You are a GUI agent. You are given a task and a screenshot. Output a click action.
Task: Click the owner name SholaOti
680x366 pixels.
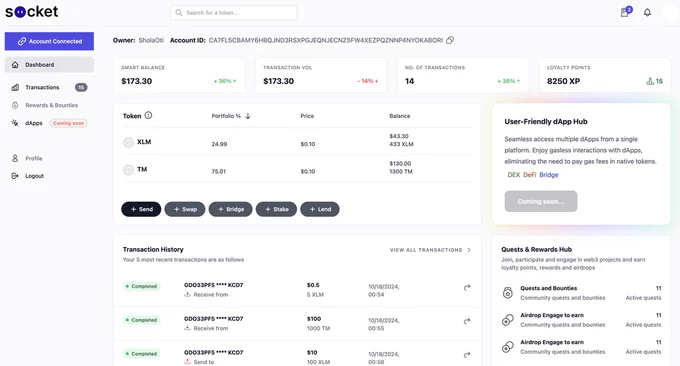pyautogui.click(x=151, y=40)
